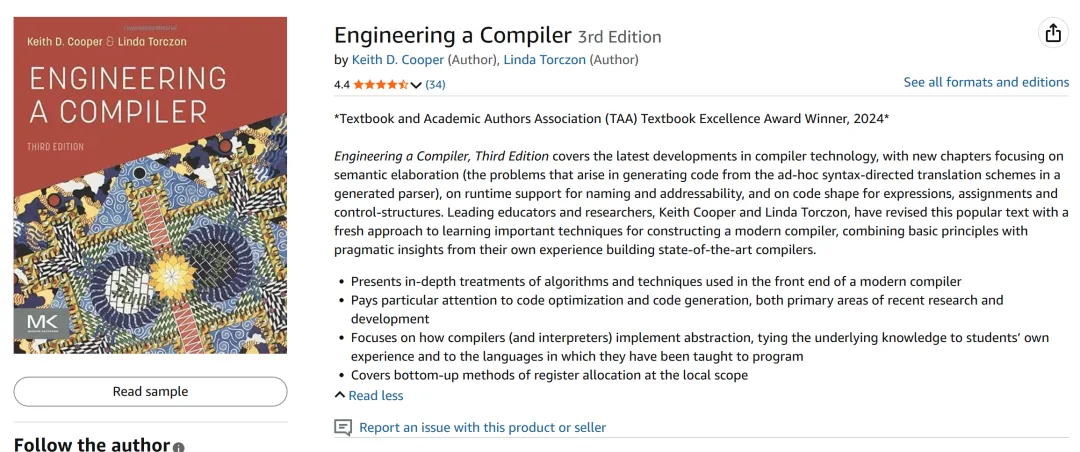Click the 3rd Edition label
The height and width of the screenshot is (452, 1080).
pyautogui.click(x=620, y=37)
